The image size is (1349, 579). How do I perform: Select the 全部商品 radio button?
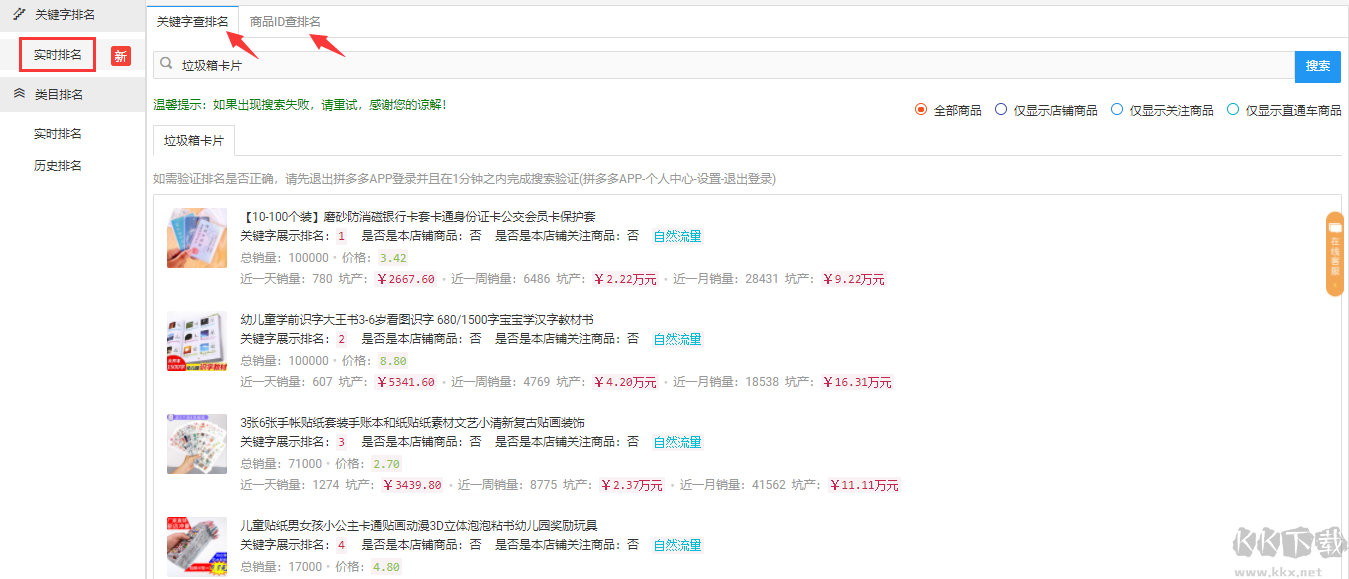click(x=921, y=110)
